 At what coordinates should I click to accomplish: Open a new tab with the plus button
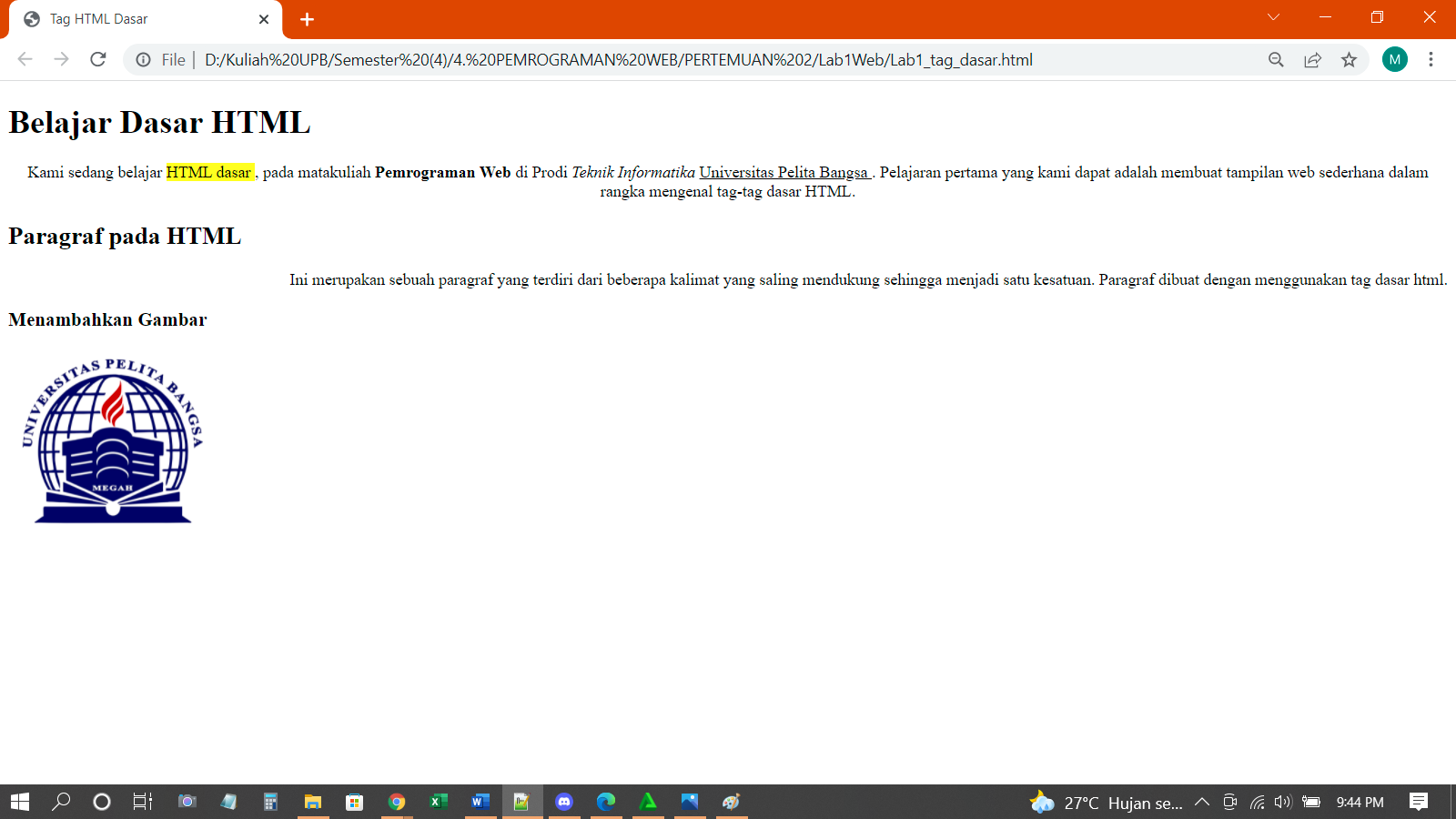[307, 19]
